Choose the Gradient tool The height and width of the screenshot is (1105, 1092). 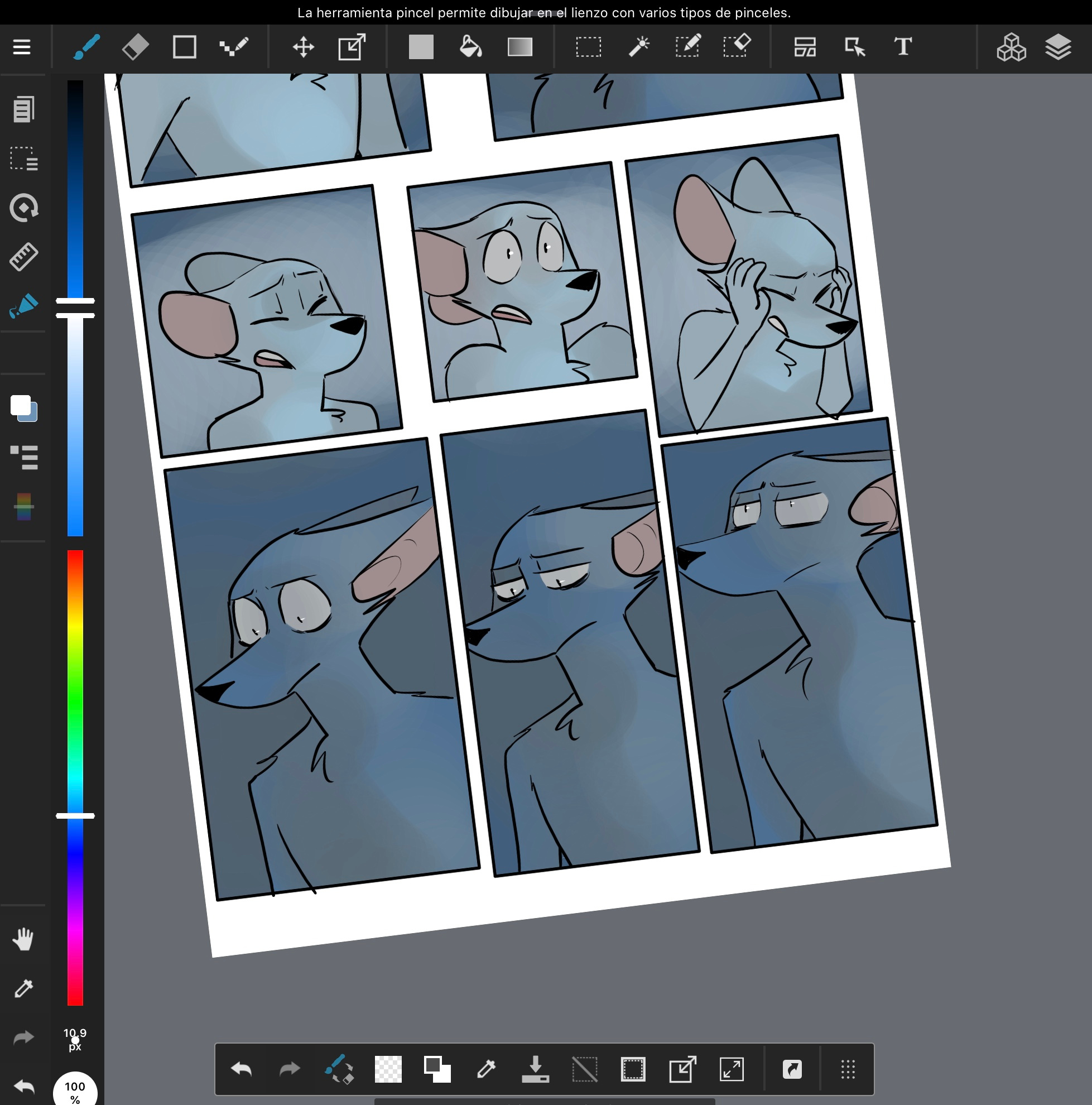519,47
